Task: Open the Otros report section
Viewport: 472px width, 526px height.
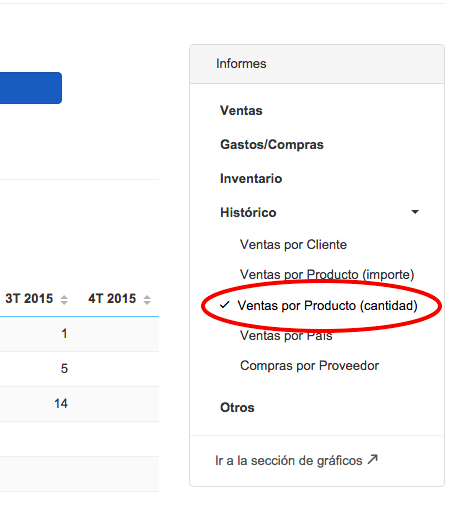Action: tap(237, 408)
